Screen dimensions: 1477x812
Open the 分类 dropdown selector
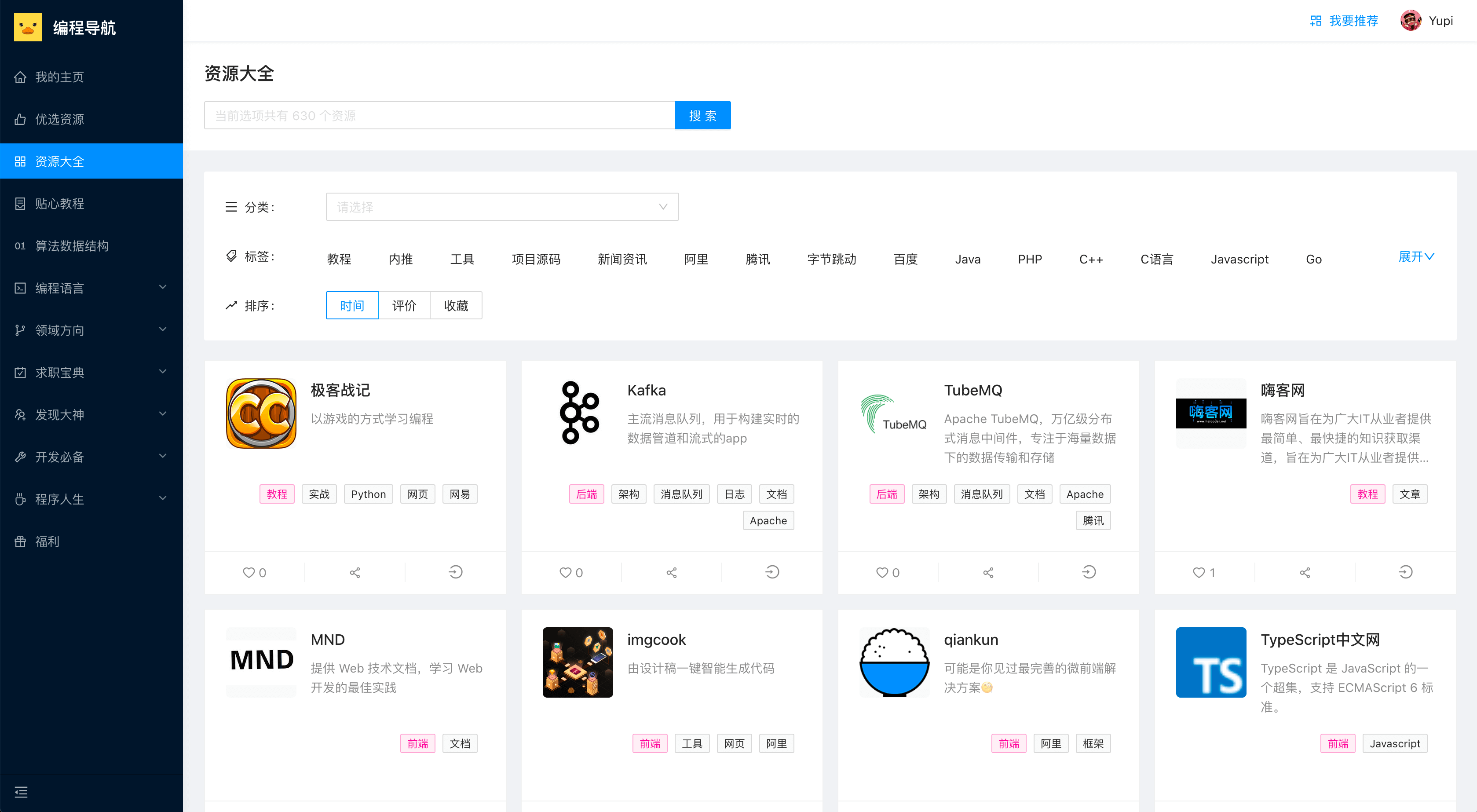[502, 207]
